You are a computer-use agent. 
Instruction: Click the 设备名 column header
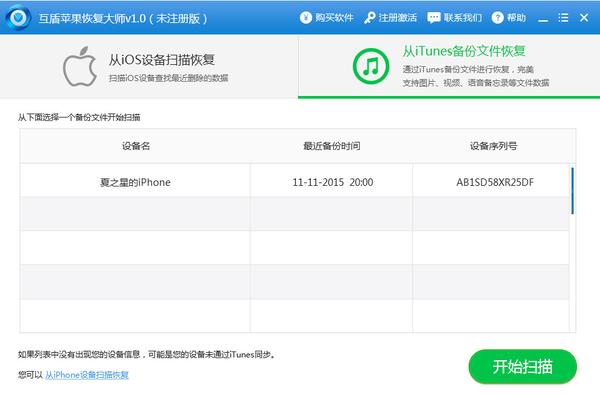click(x=136, y=146)
